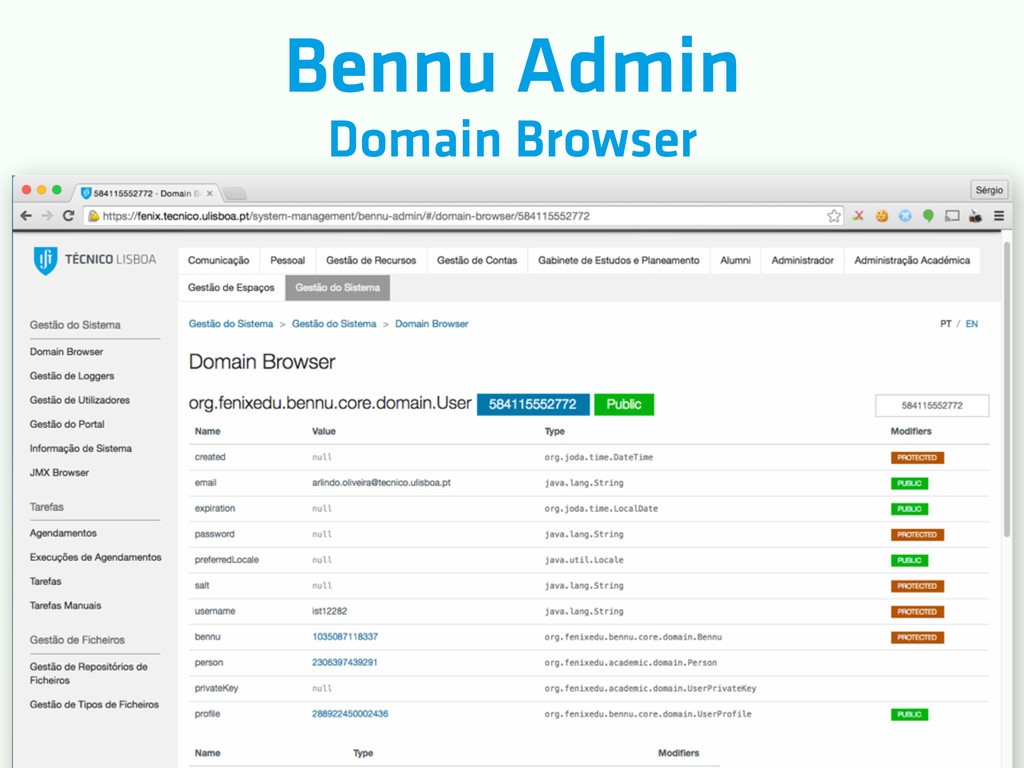Image resolution: width=1024 pixels, height=768 pixels.
Task: Click the blue globe extension icon
Action: 905,216
